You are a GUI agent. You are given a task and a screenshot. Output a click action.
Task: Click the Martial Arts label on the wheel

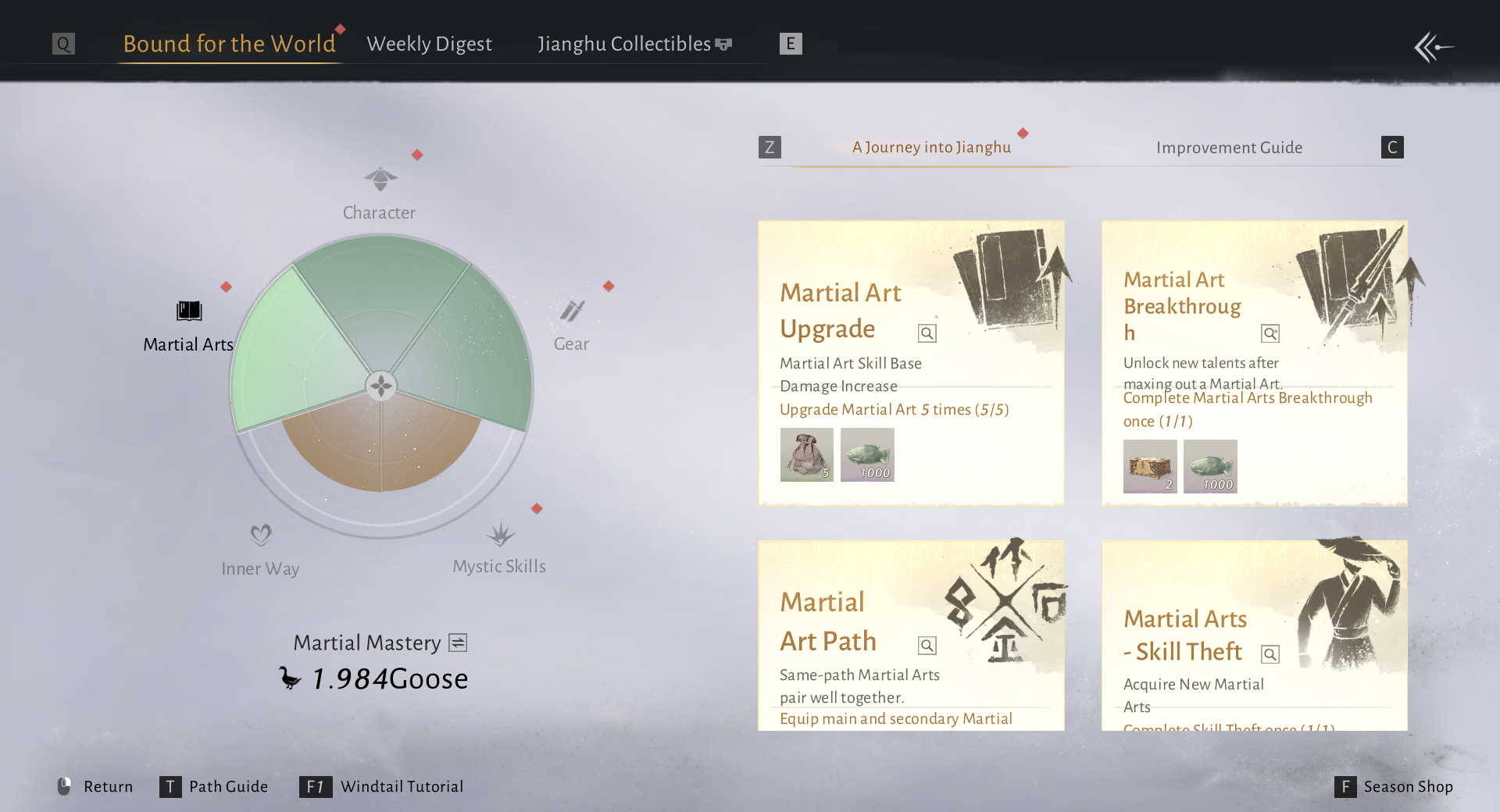pyautogui.click(x=188, y=344)
